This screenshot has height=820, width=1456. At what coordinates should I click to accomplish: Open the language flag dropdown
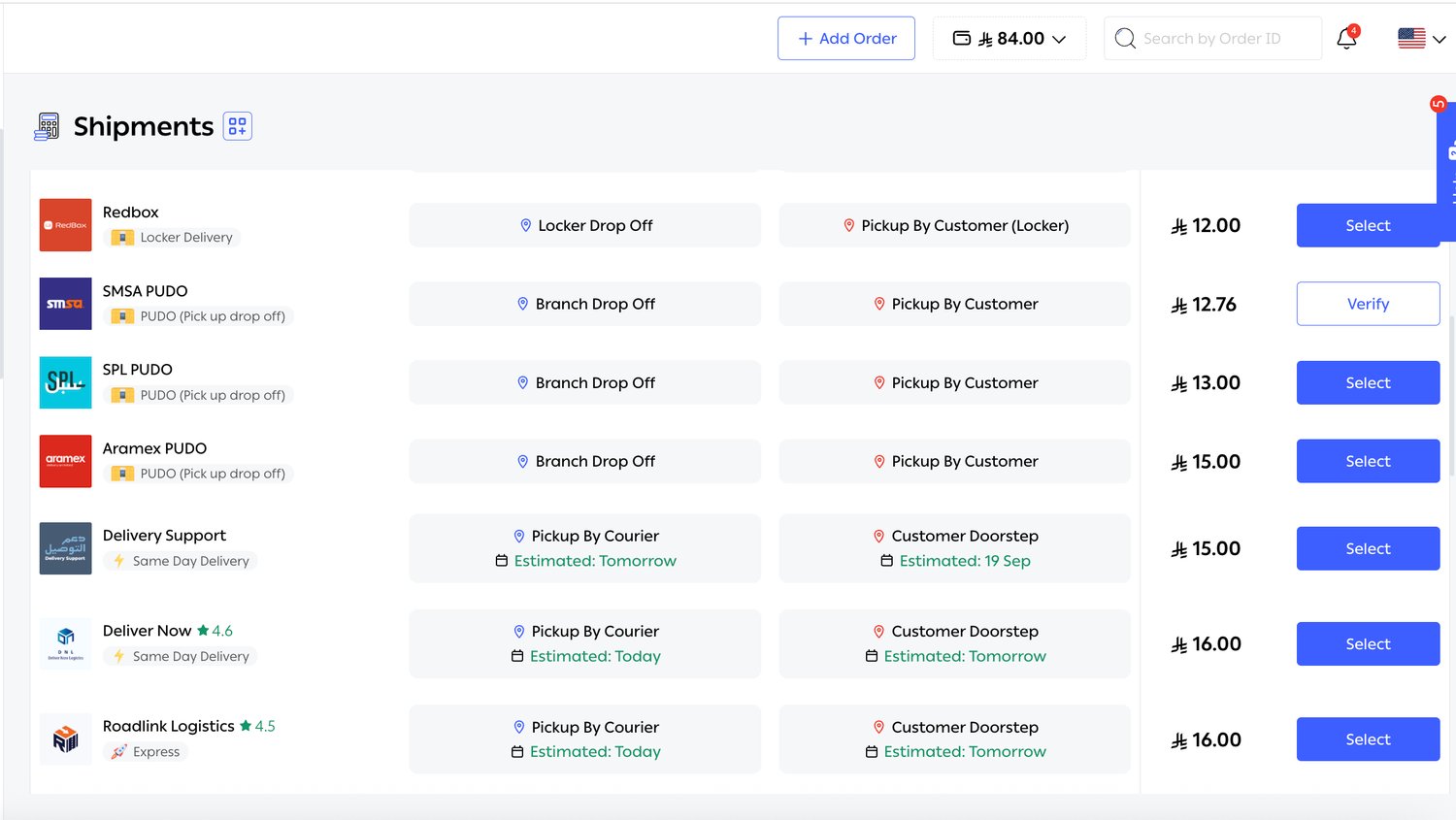pos(1421,39)
